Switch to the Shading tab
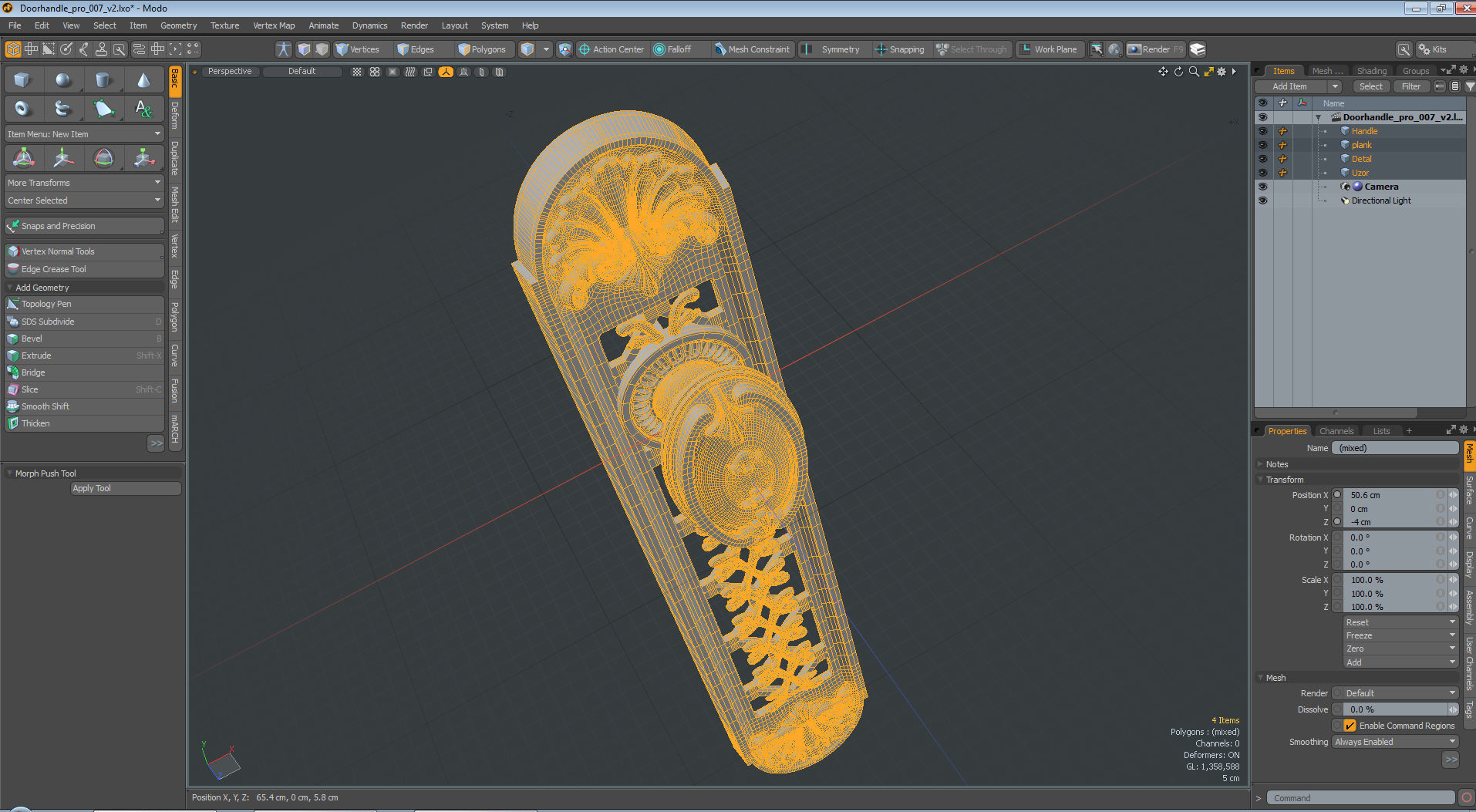1476x812 pixels. (1372, 71)
